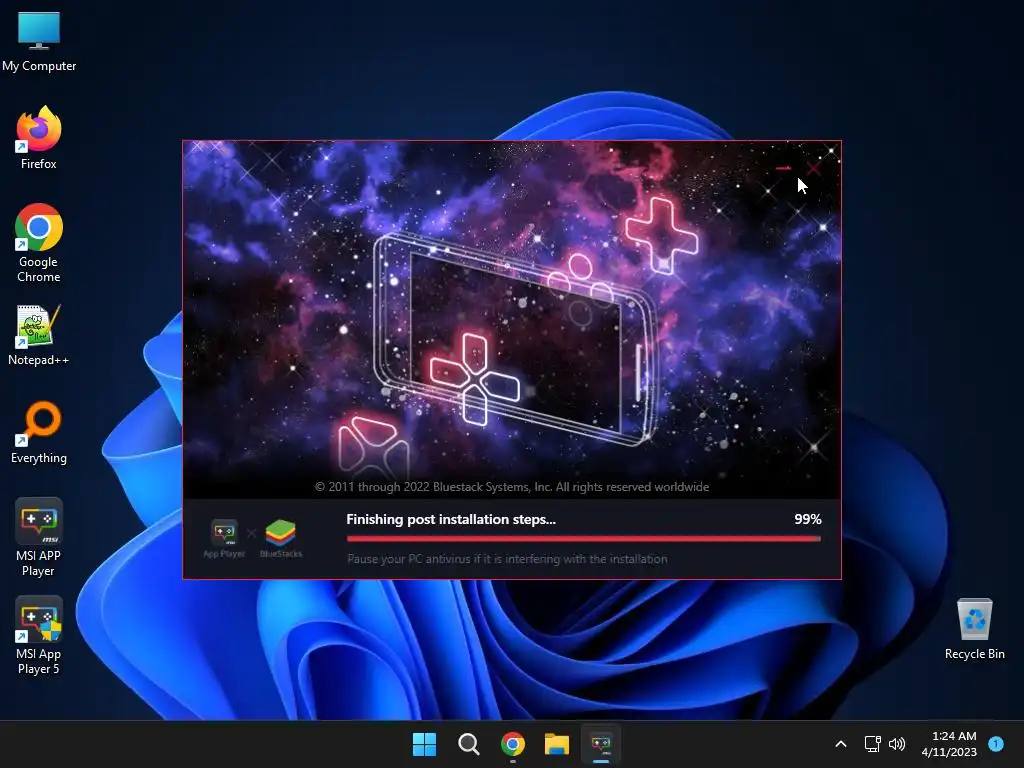Click the 'Pause your PC antivirus' hint text

tap(507, 559)
